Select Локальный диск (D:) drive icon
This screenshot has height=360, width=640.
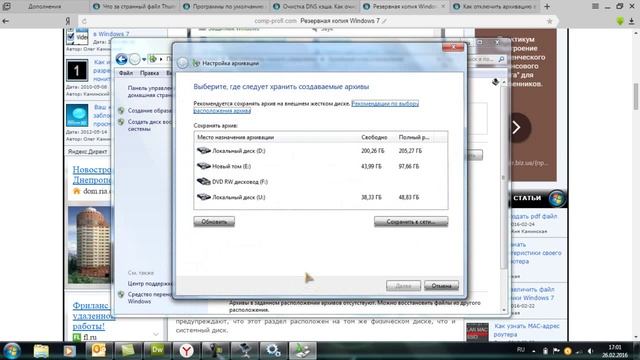[204, 151]
